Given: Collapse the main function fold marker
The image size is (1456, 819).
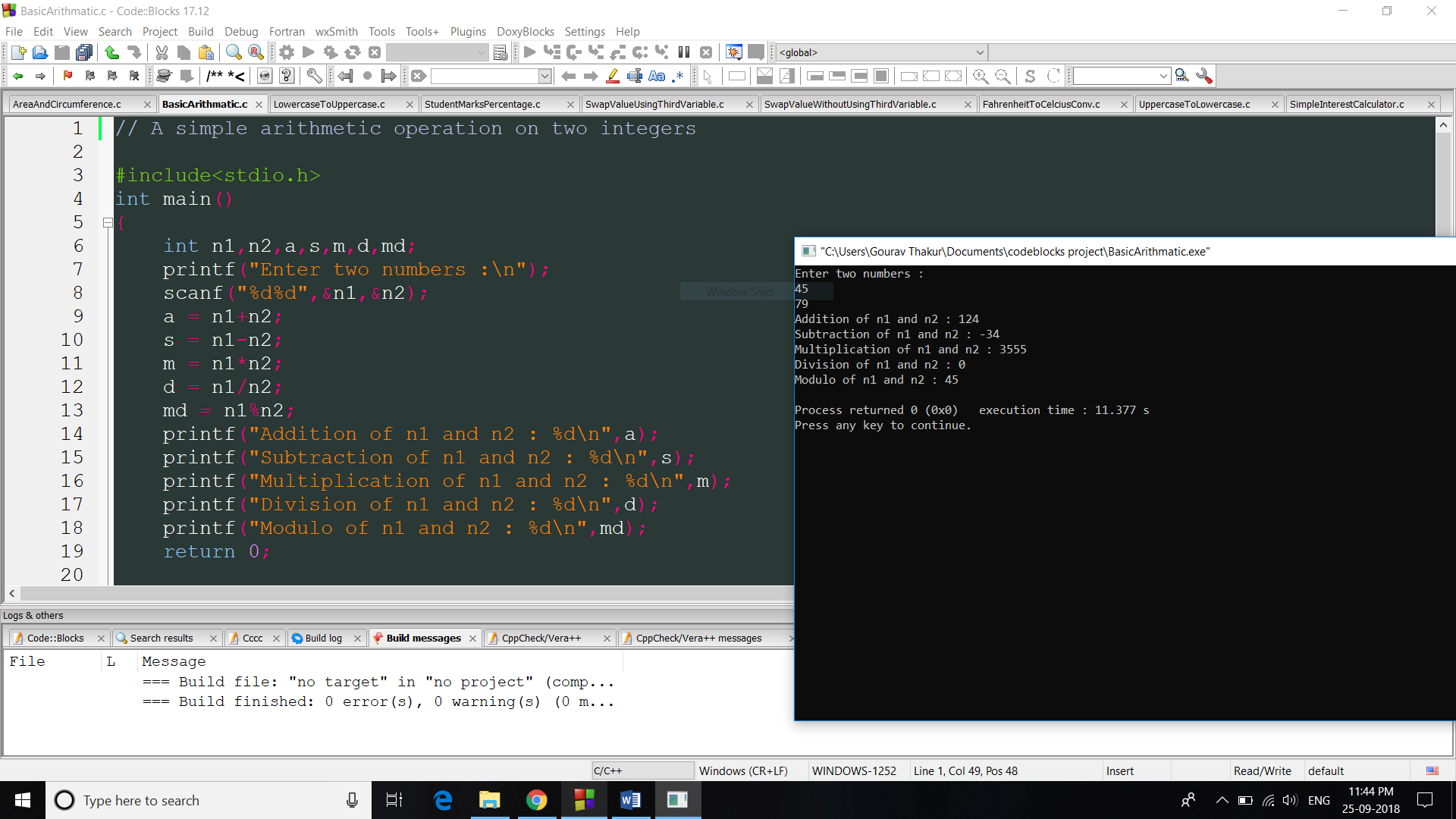Looking at the screenshot, I should coord(108,222).
